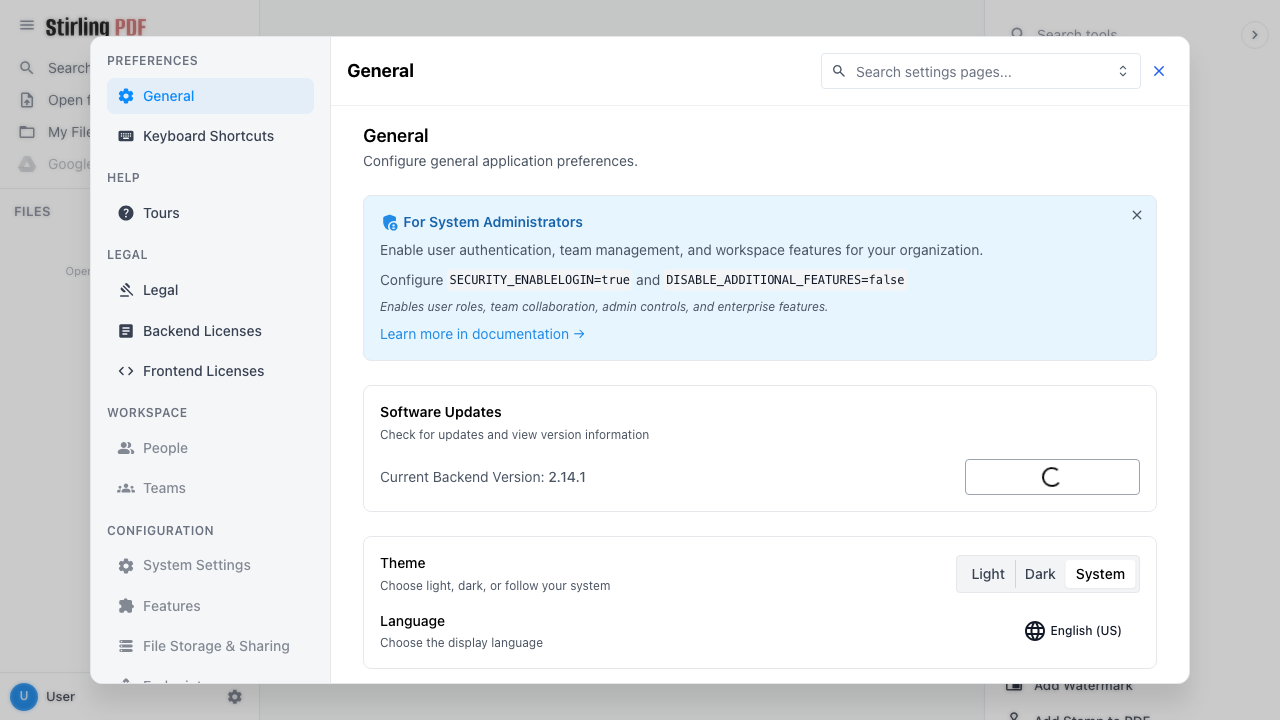Image resolution: width=1280 pixels, height=720 pixels.
Task: Open the settings gear beside User
Action: click(x=235, y=696)
